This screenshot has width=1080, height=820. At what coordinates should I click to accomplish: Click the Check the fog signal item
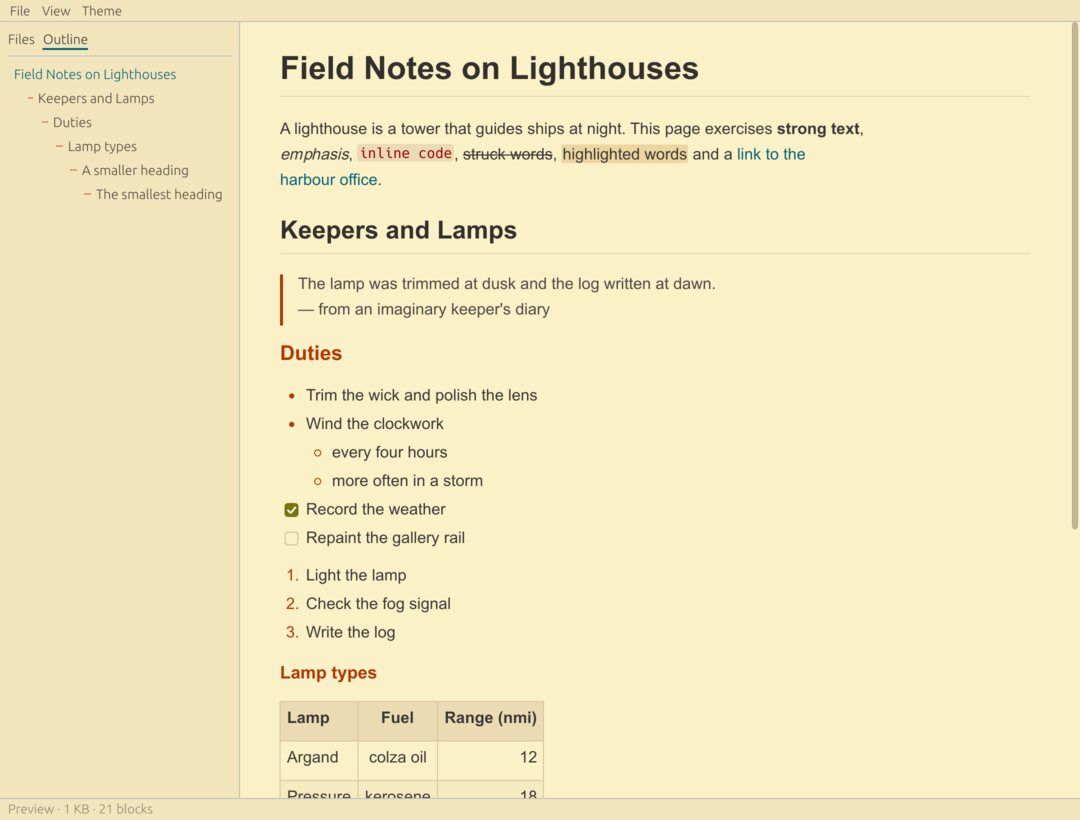click(378, 604)
